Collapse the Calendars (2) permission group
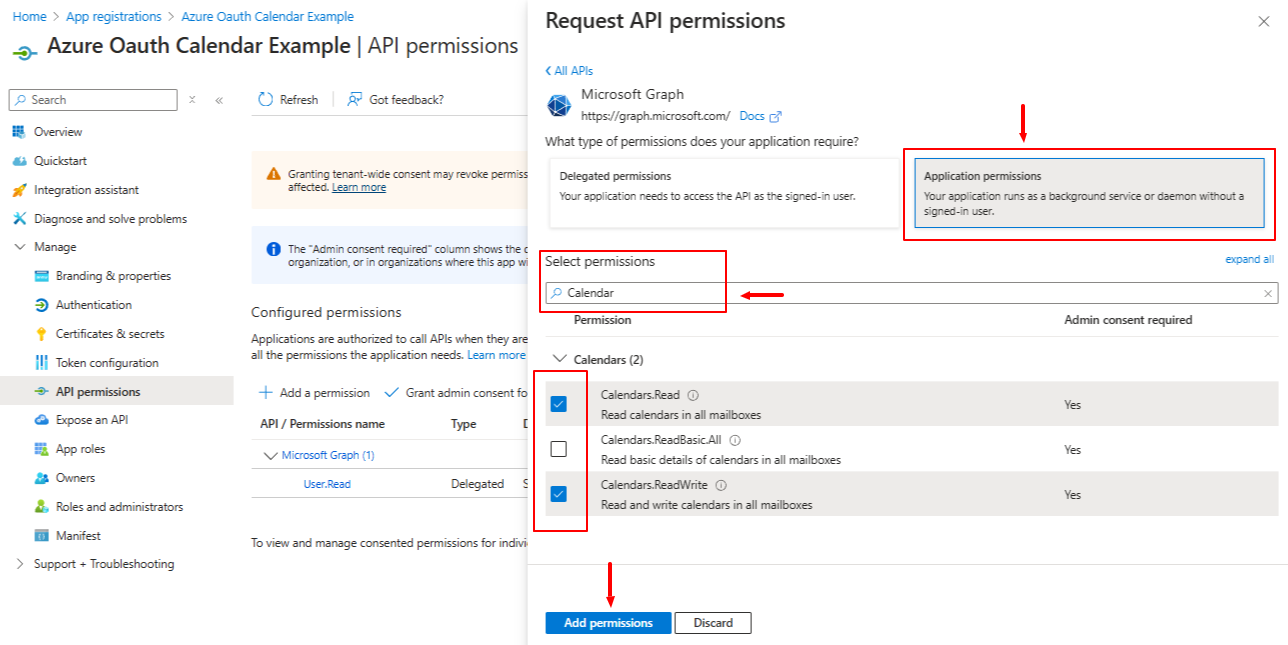 pyautogui.click(x=558, y=359)
